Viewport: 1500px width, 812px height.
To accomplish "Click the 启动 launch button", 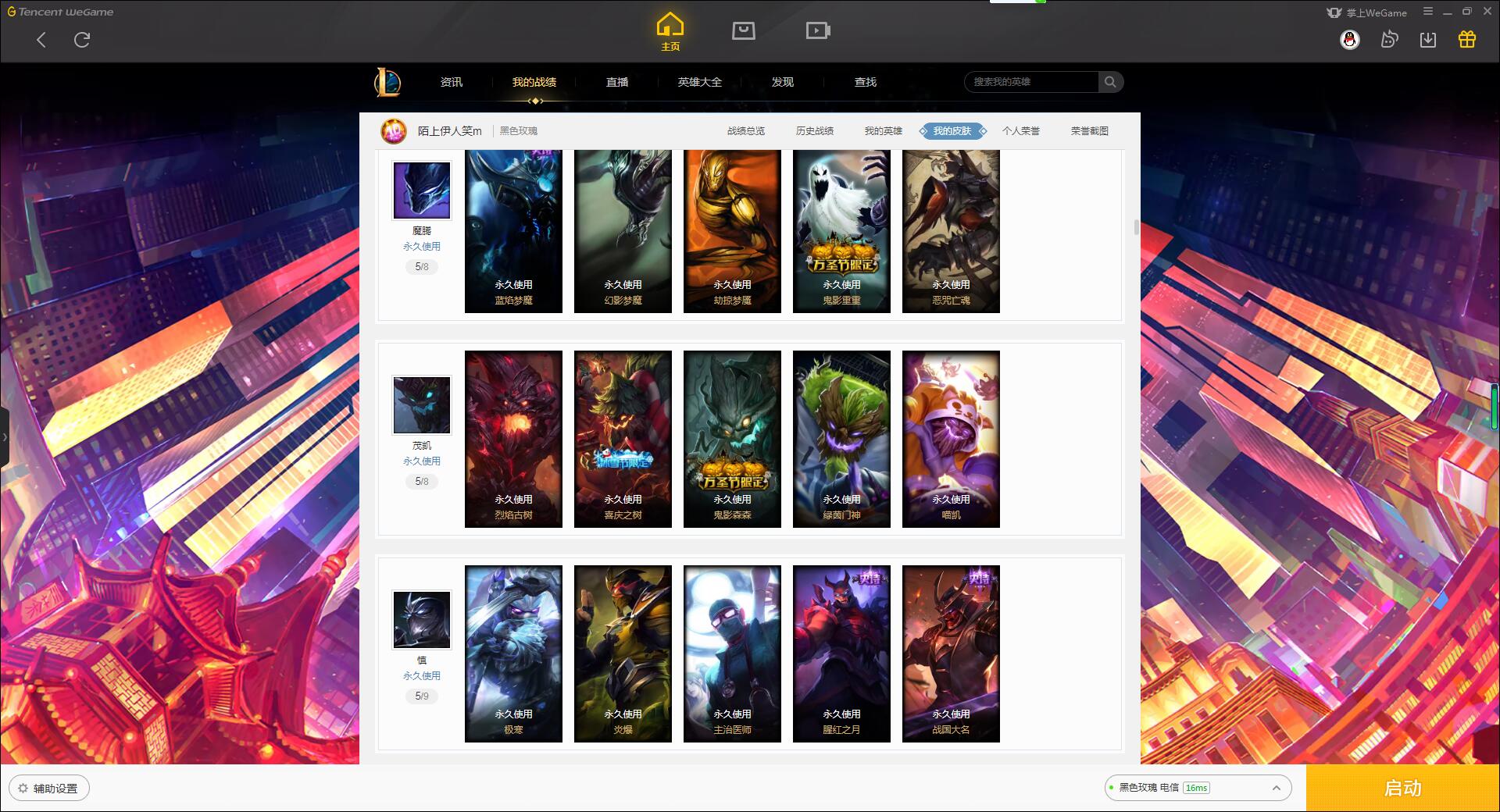I will click(1403, 788).
